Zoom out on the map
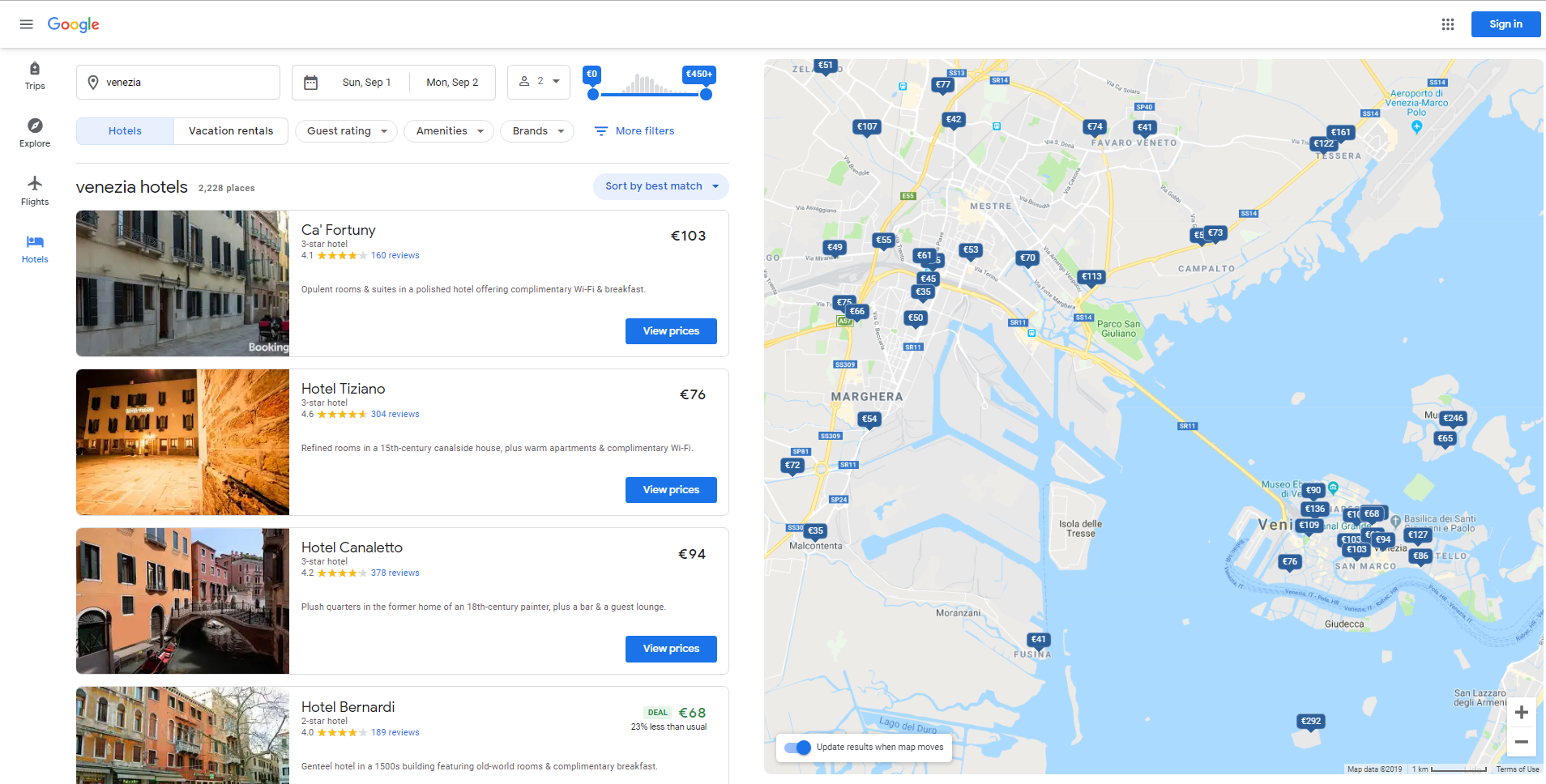 pos(1522,741)
